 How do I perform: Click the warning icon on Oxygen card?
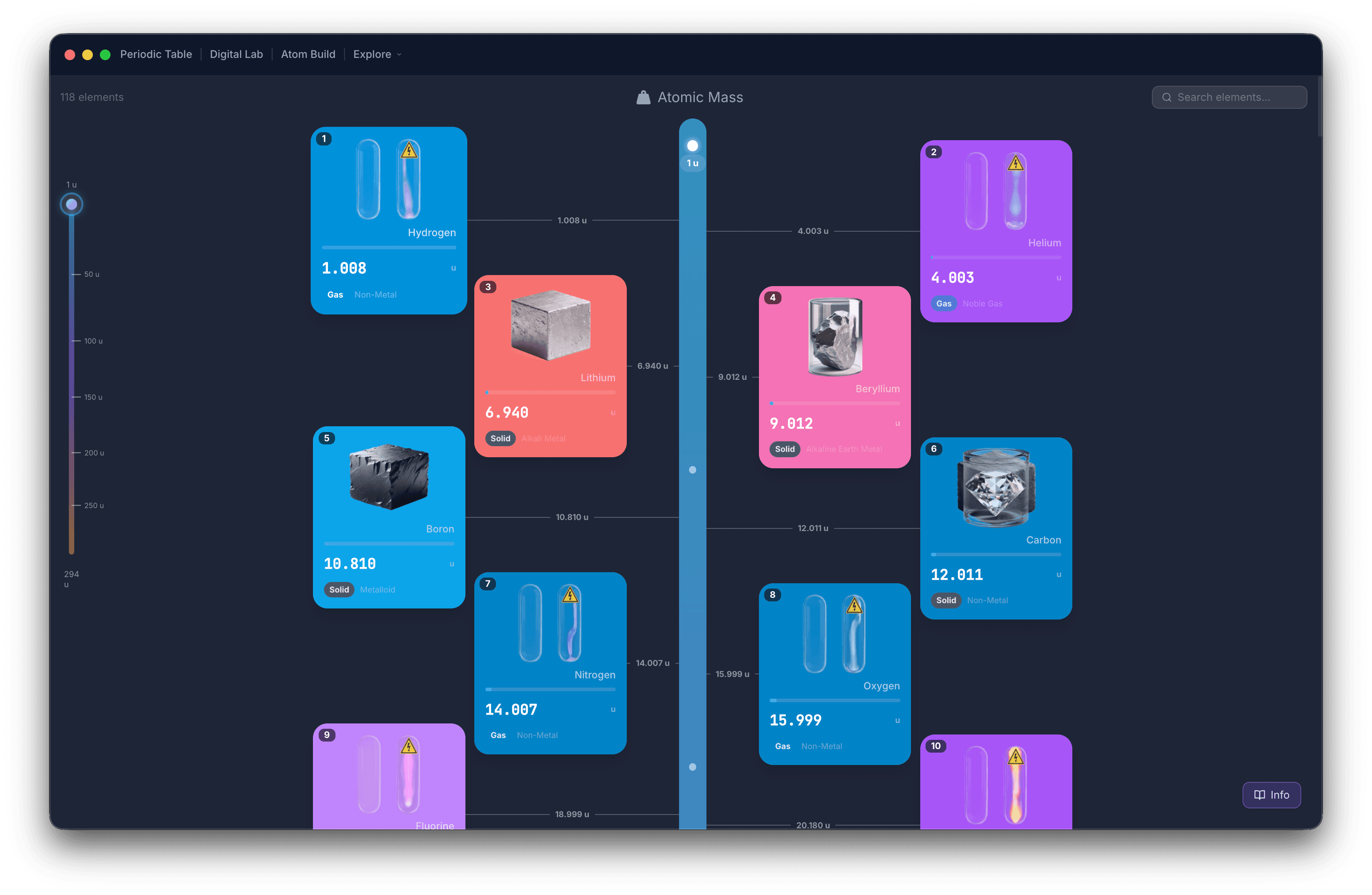coord(854,605)
